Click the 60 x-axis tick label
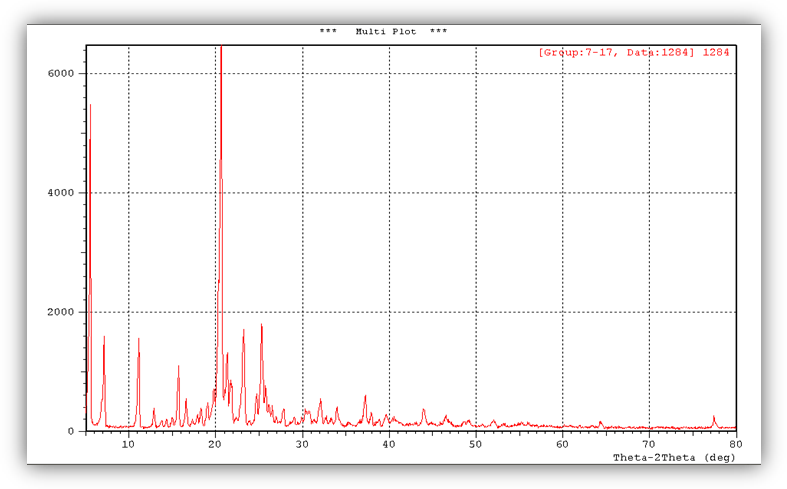Screen dimensions: 787x489 tap(562, 444)
